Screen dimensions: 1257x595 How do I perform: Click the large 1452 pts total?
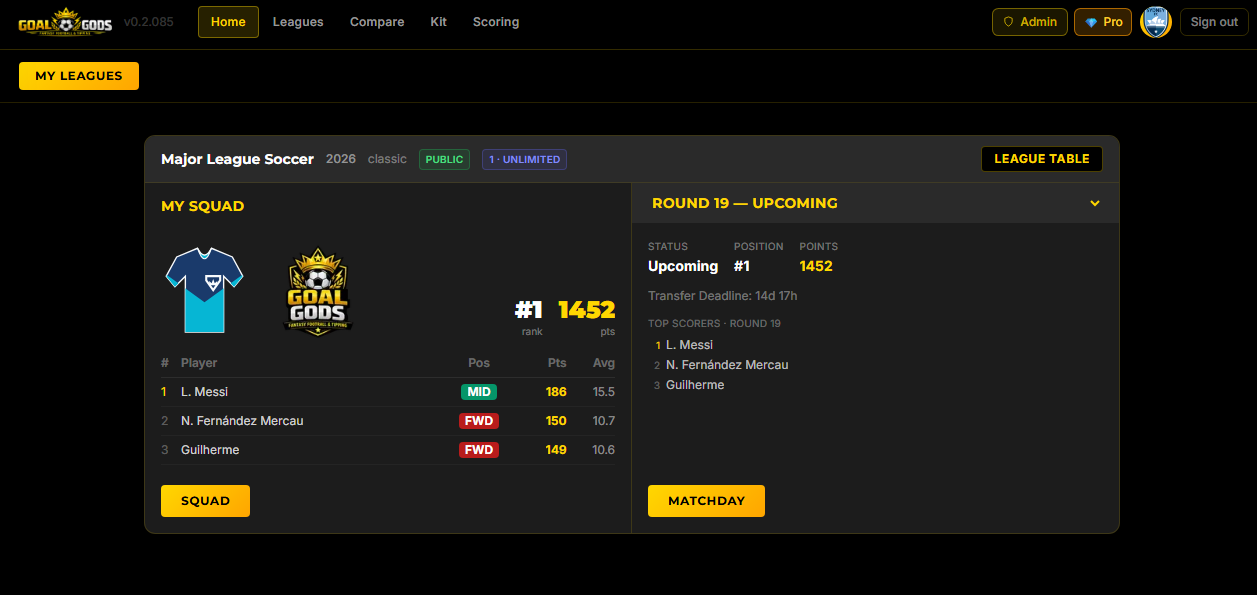coord(586,310)
